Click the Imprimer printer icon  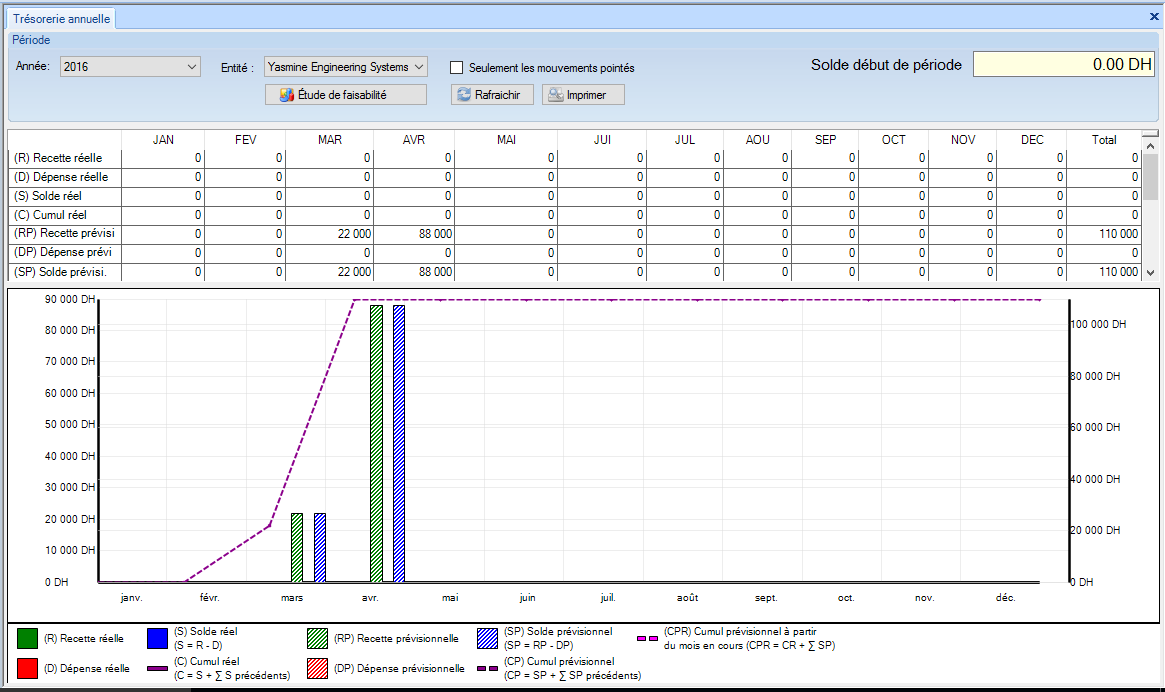554,95
